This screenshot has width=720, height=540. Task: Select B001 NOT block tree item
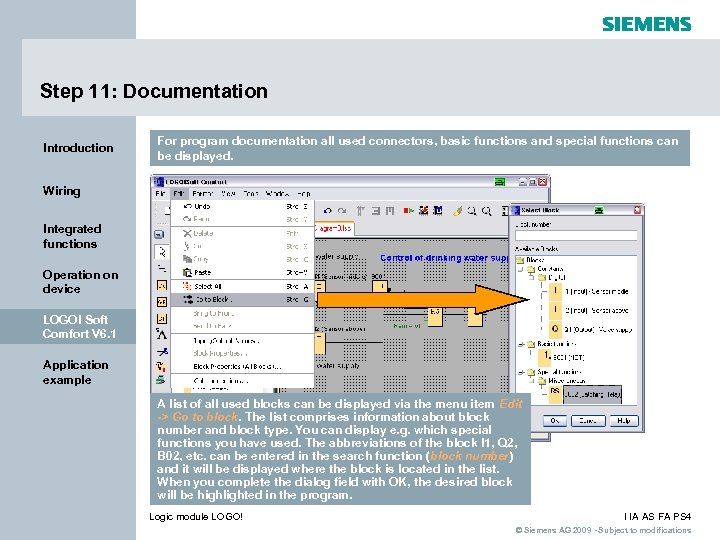tap(562, 357)
